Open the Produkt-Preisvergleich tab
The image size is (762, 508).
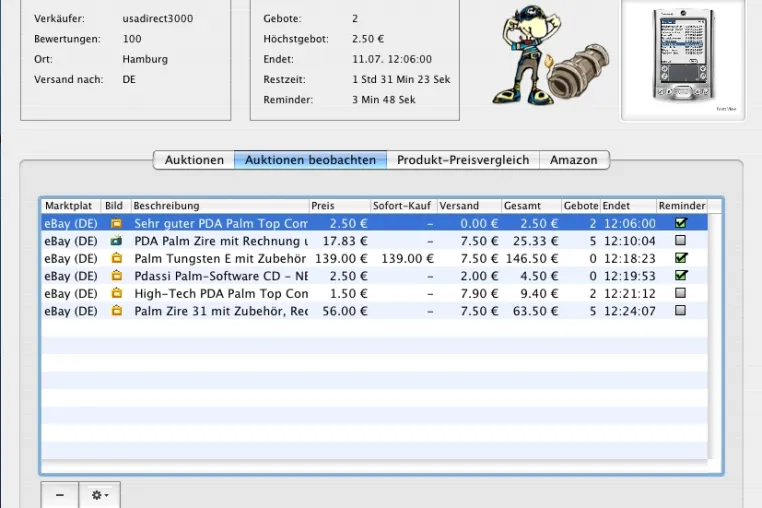tap(463, 160)
